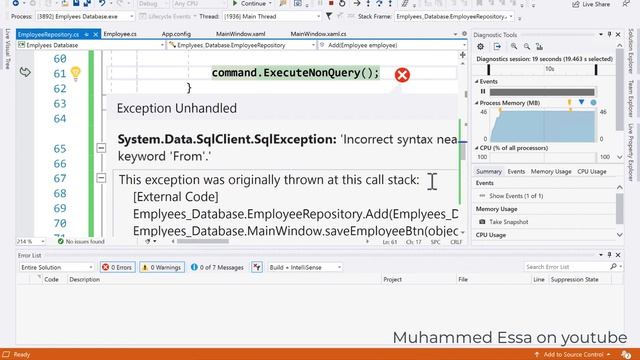Collapse the Events graph section
The width and height of the screenshot is (640, 360).
[476, 81]
